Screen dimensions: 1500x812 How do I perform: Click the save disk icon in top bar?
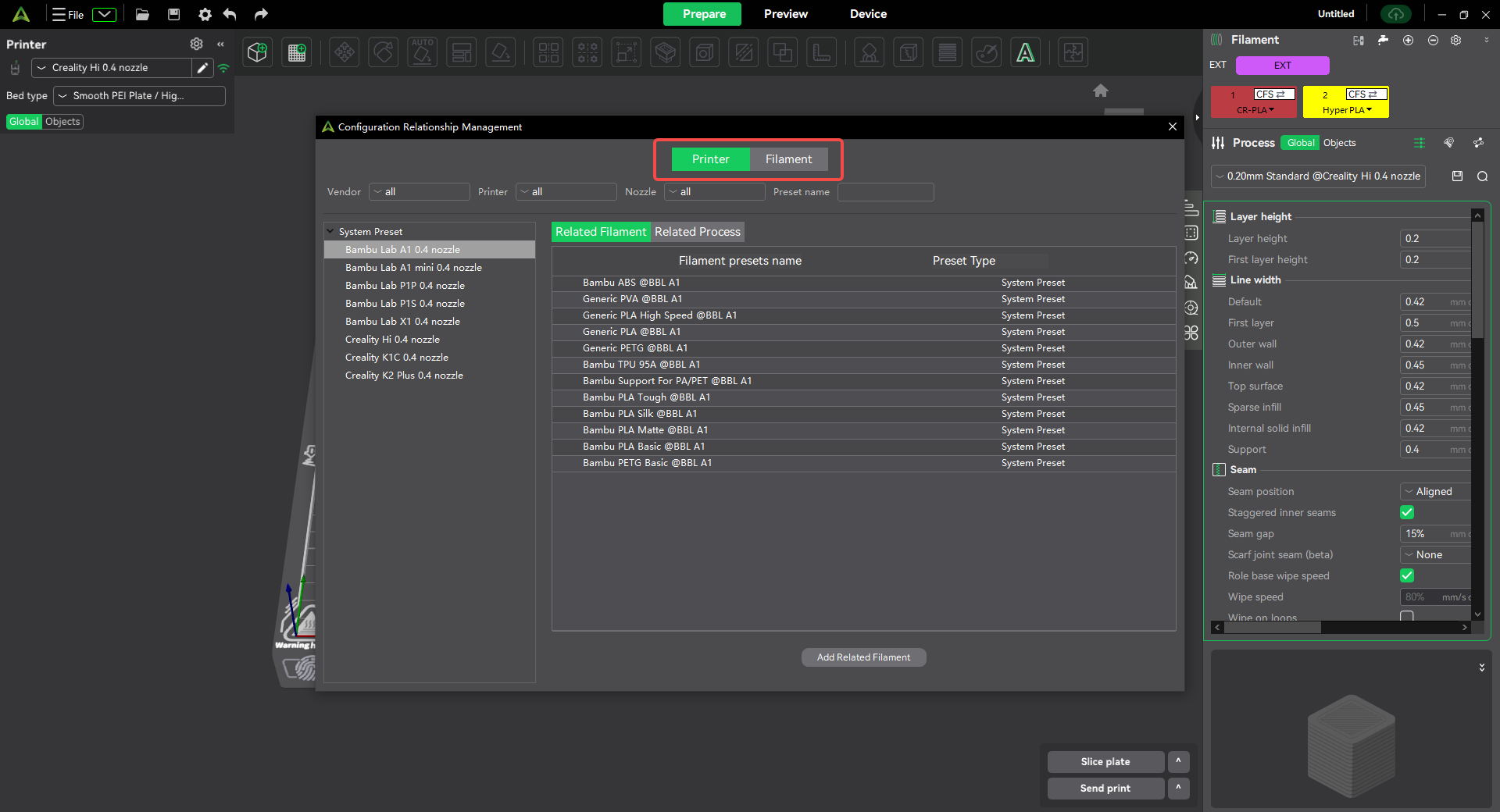[x=174, y=14]
